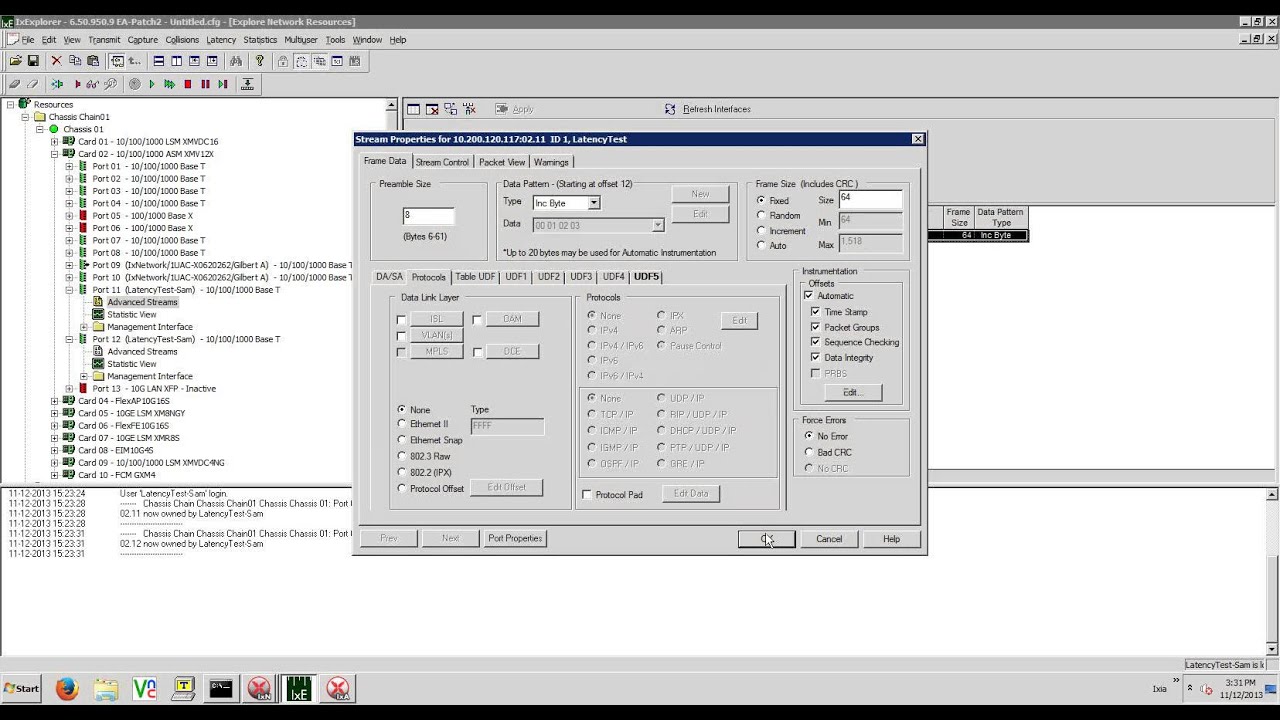
Task: Click the dialog Help button
Action: [x=891, y=539]
